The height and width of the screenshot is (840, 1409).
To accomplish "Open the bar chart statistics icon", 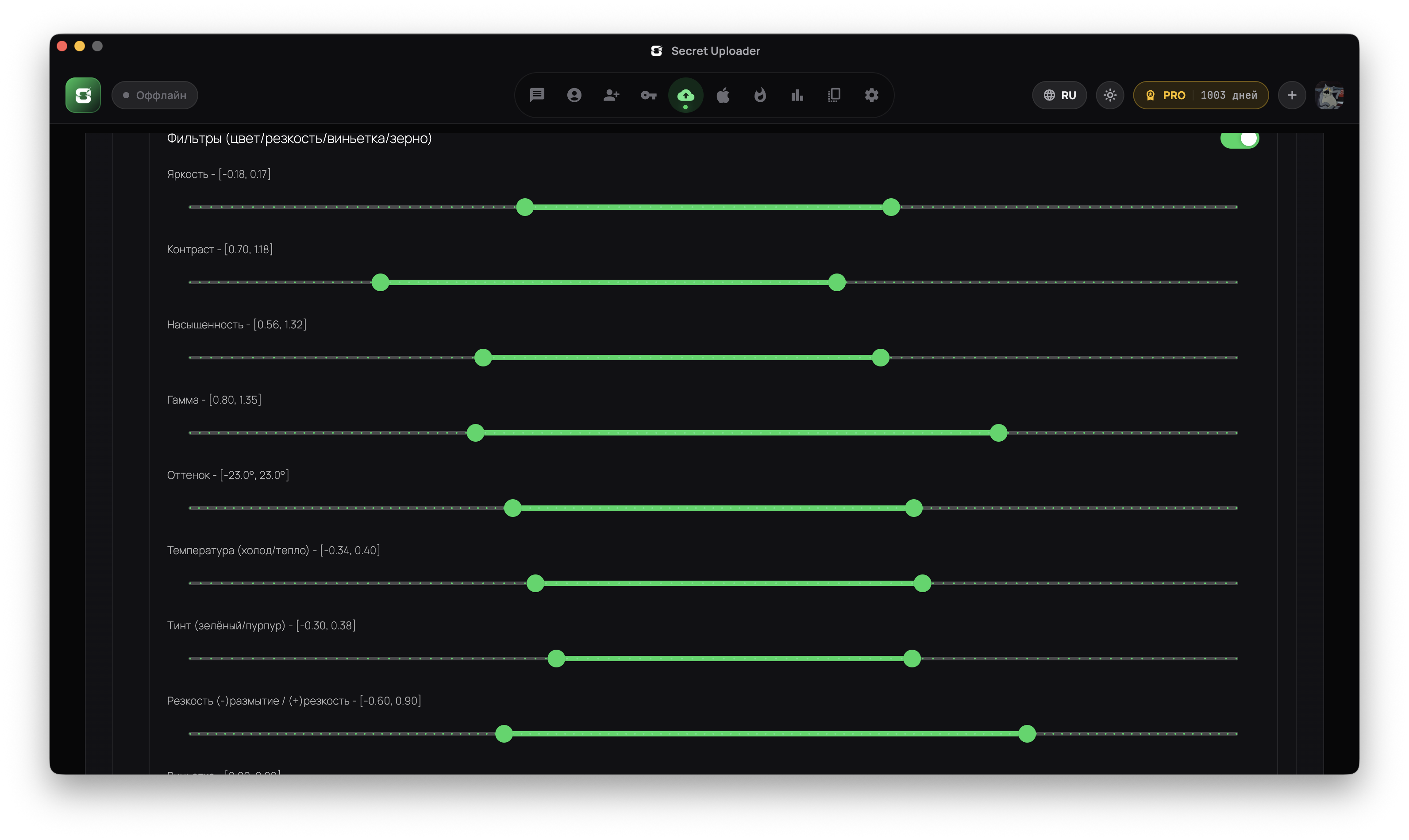I will tap(797, 95).
